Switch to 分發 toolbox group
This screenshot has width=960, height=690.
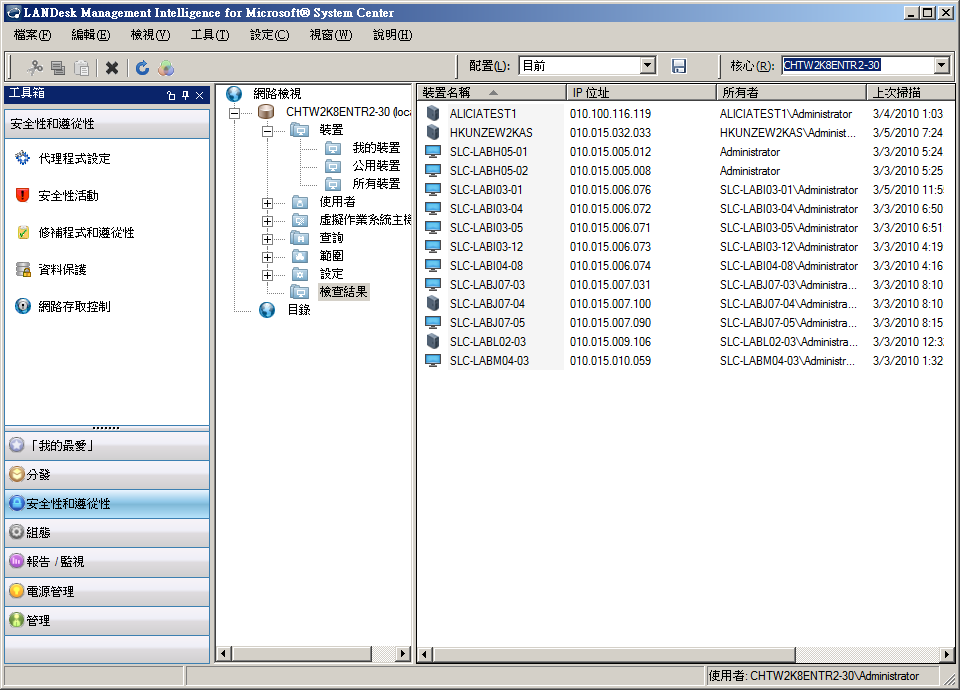[107, 474]
